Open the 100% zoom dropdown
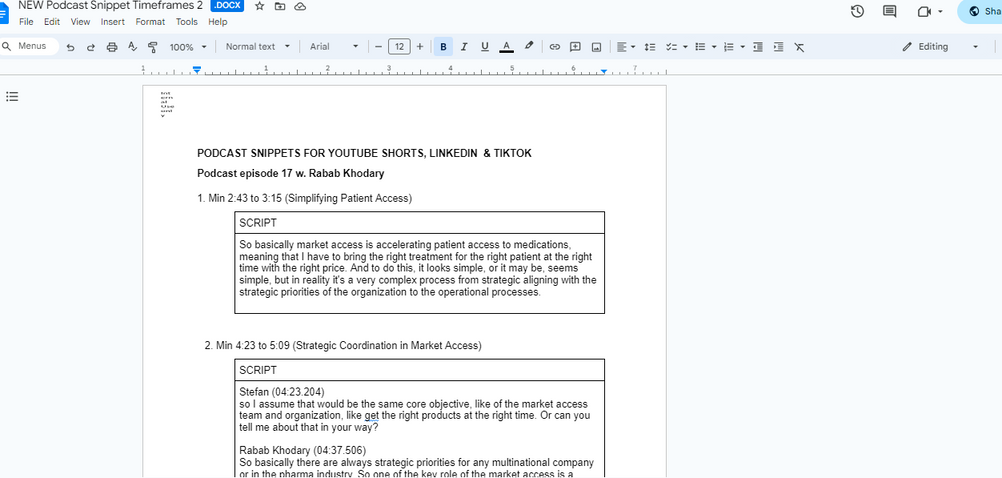Viewport: 1002px width, 478px height. 188,47
